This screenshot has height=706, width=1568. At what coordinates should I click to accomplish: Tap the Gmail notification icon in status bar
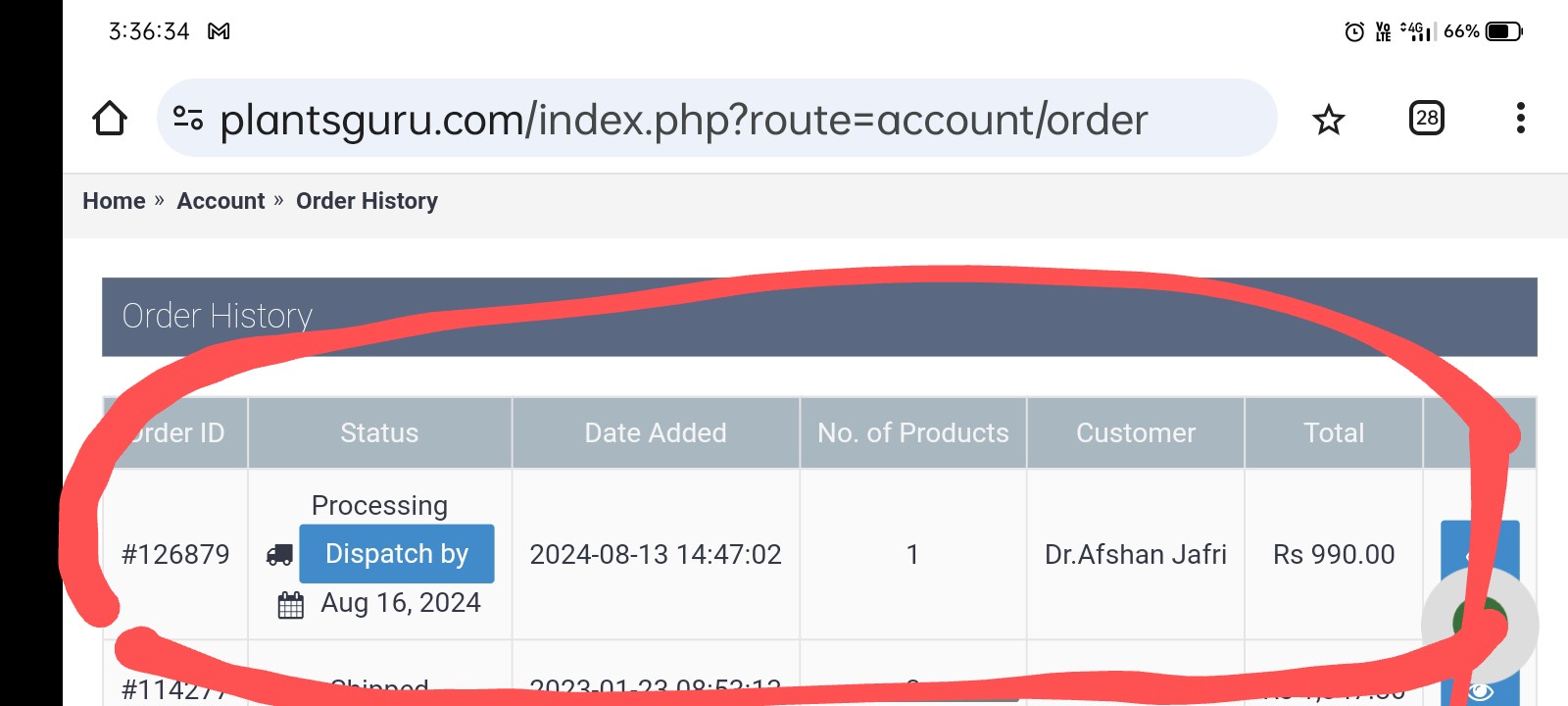(219, 31)
